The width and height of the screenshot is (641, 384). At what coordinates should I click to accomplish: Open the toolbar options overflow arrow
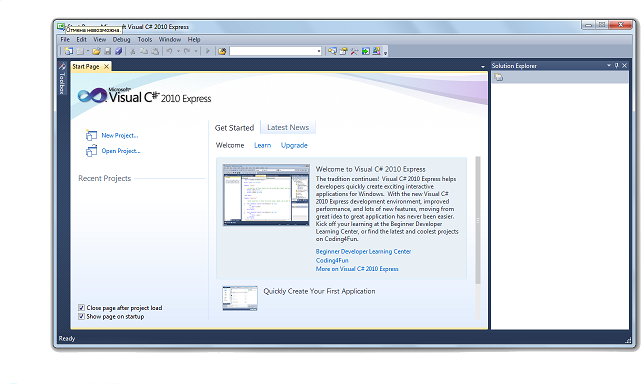tap(385, 53)
